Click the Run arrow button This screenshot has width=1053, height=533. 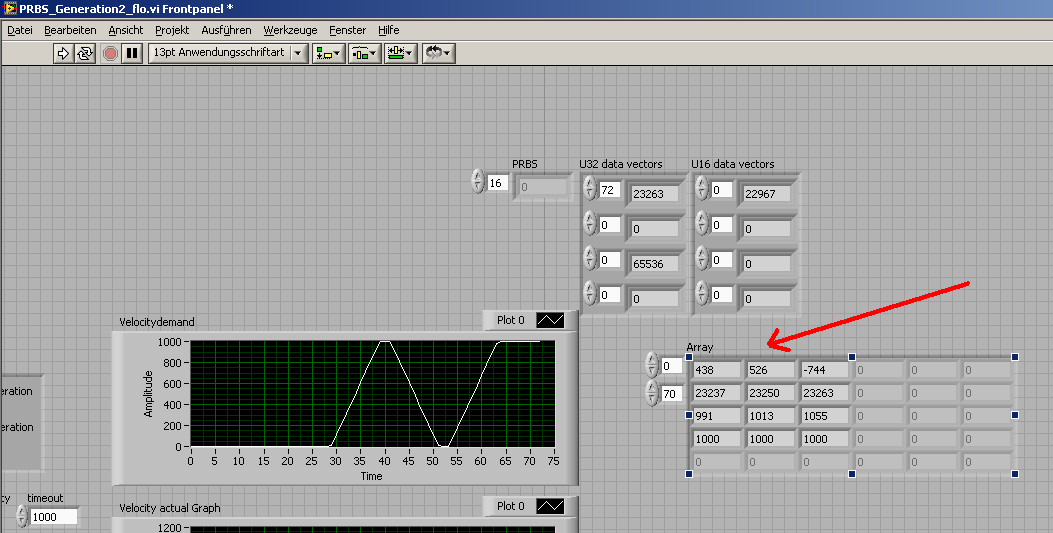coord(63,53)
